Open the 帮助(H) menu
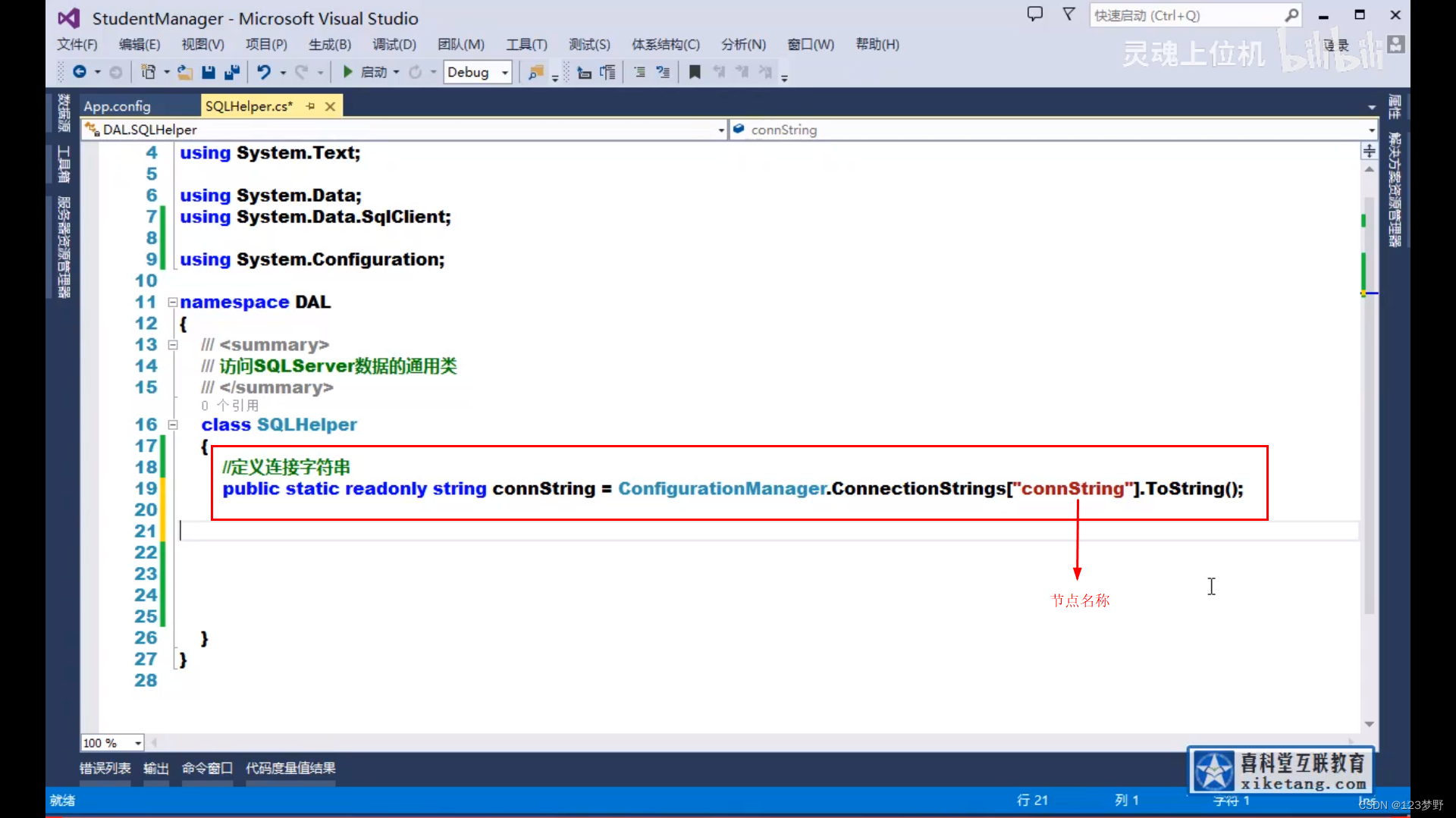Screen dimensions: 1456x818 click(877, 44)
